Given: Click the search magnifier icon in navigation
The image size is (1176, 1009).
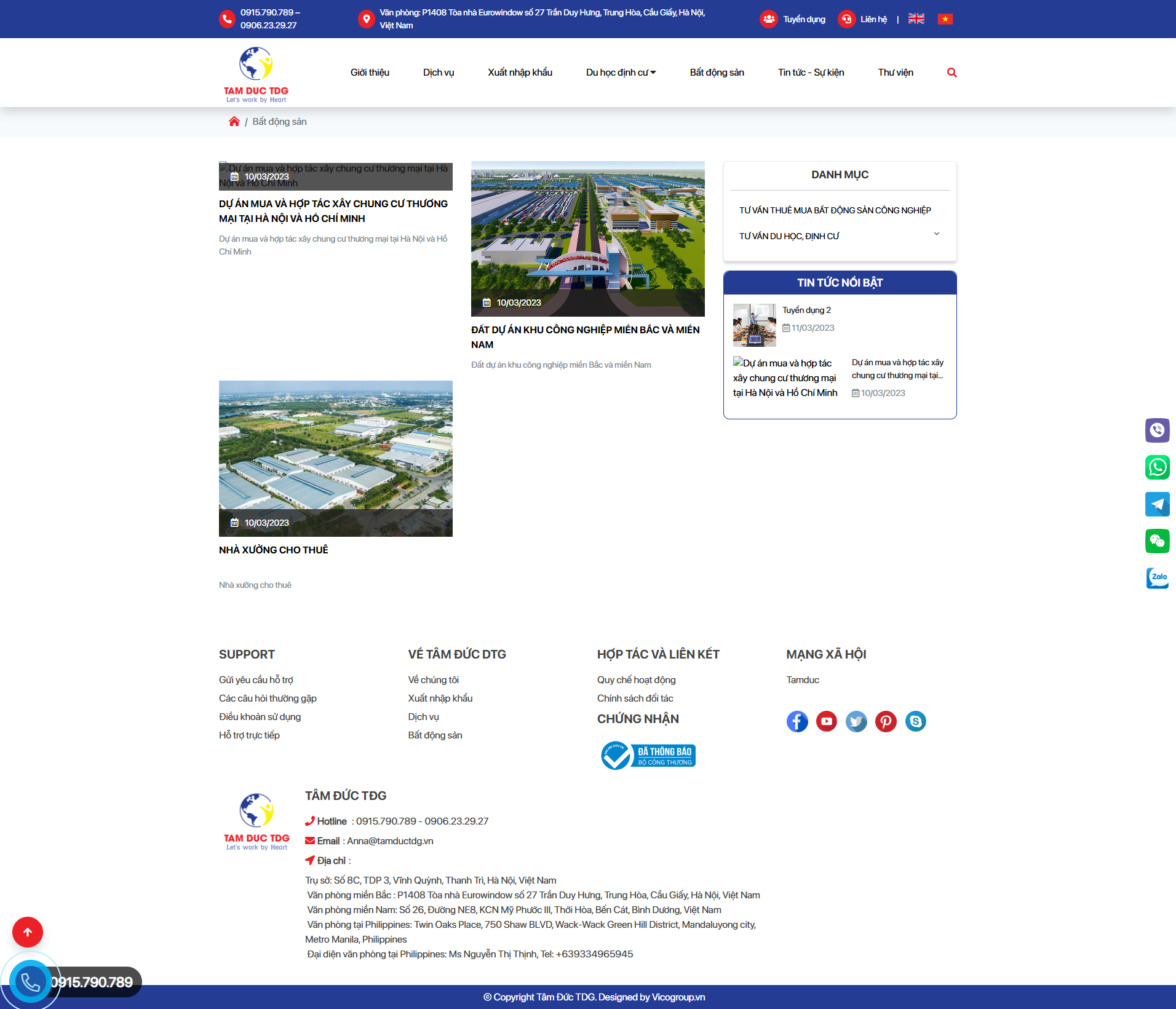Looking at the screenshot, I should [952, 73].
